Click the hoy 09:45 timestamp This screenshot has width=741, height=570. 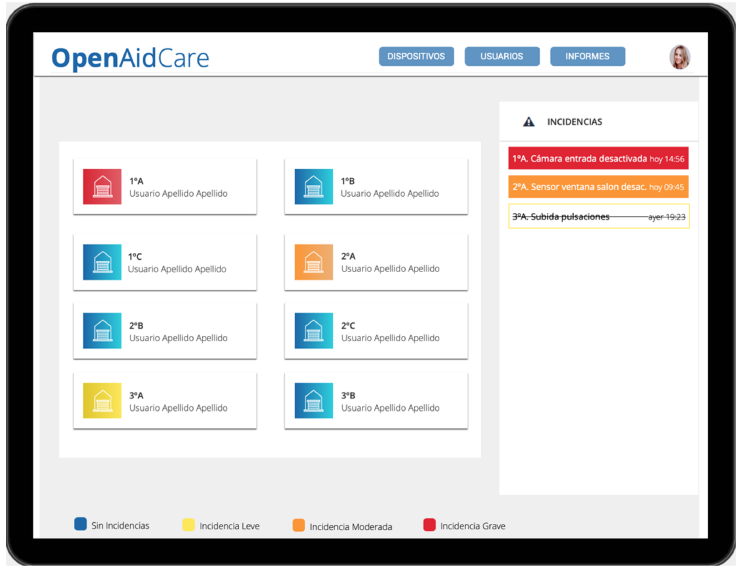click(x=666, y=187)
